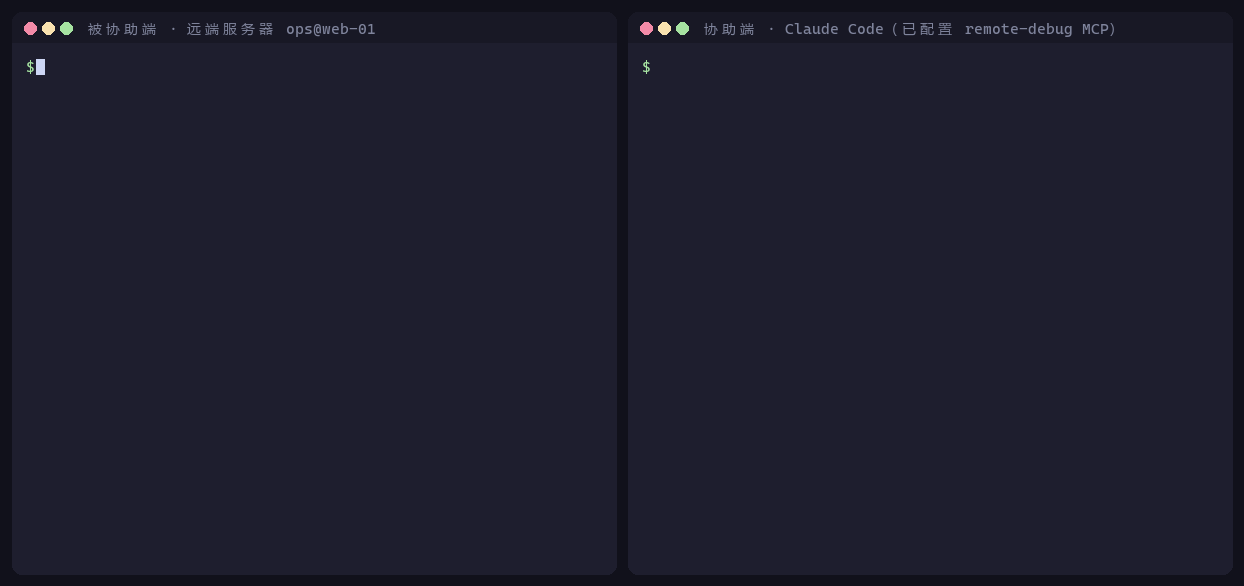Viewport: 1244px width, 586px height.
Task: Click the prompt in the Claude Code terminal
Action: [x=647, y=67]
